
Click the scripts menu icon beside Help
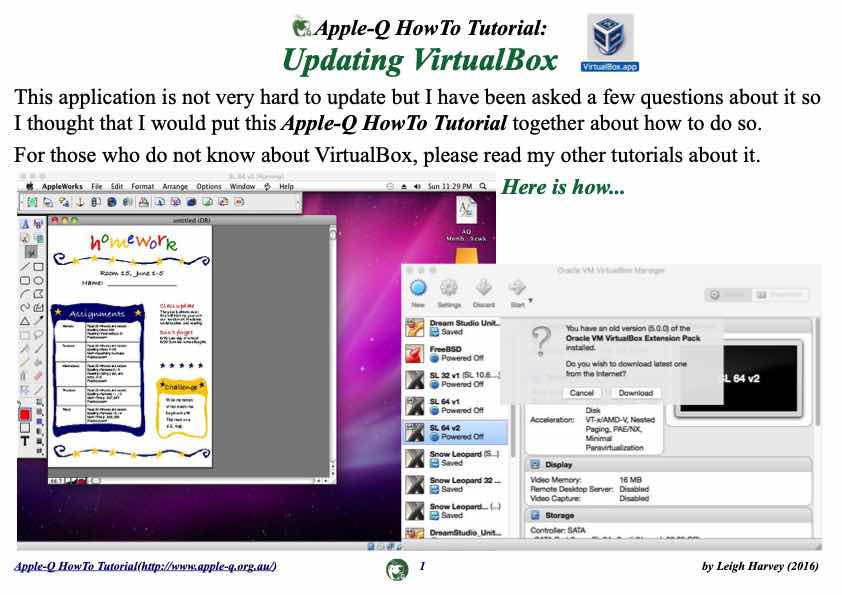click(x=267, y=186)
